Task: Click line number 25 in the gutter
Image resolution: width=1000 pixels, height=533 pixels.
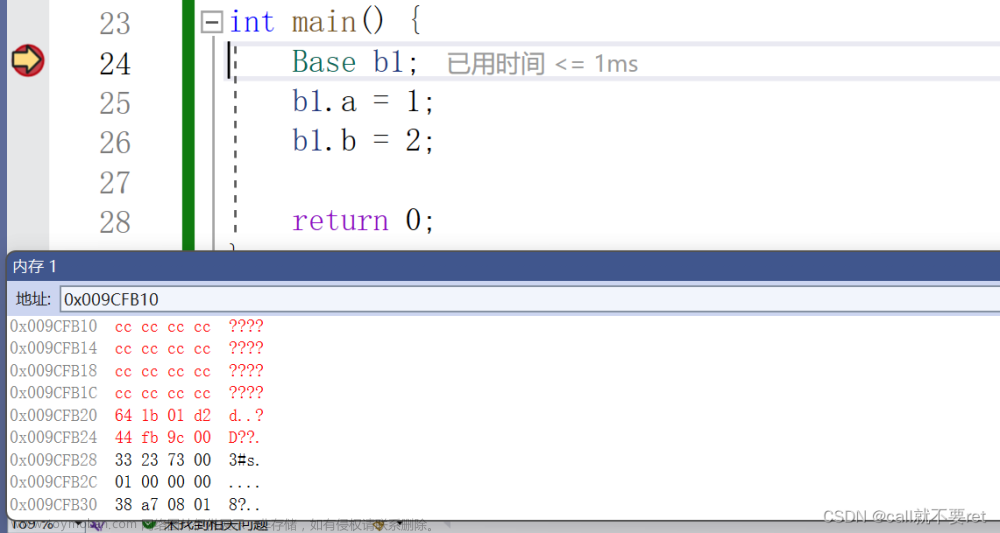Action: [x=115, y=103]
